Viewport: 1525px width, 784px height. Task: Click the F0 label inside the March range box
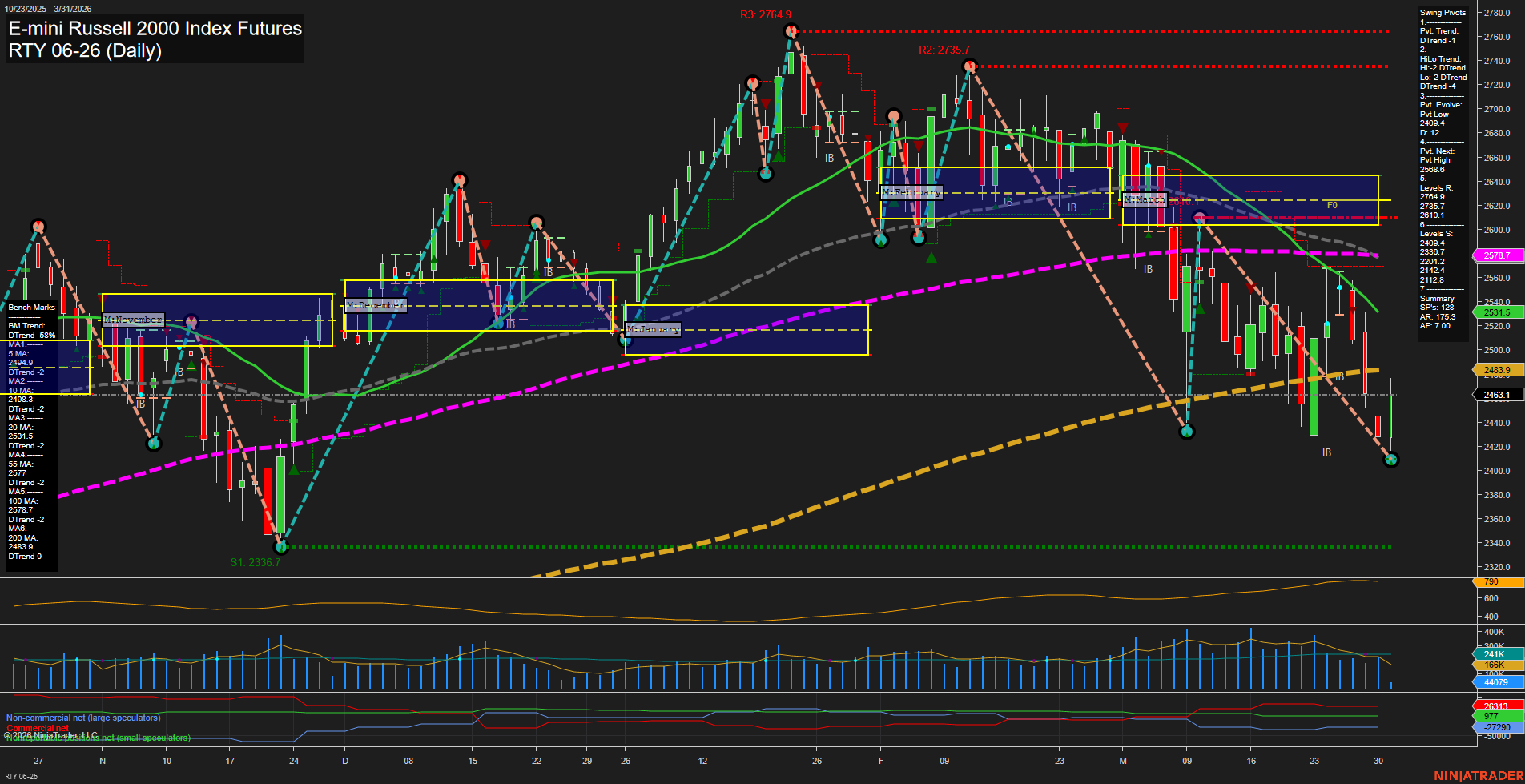click(x=1331, y=205)
